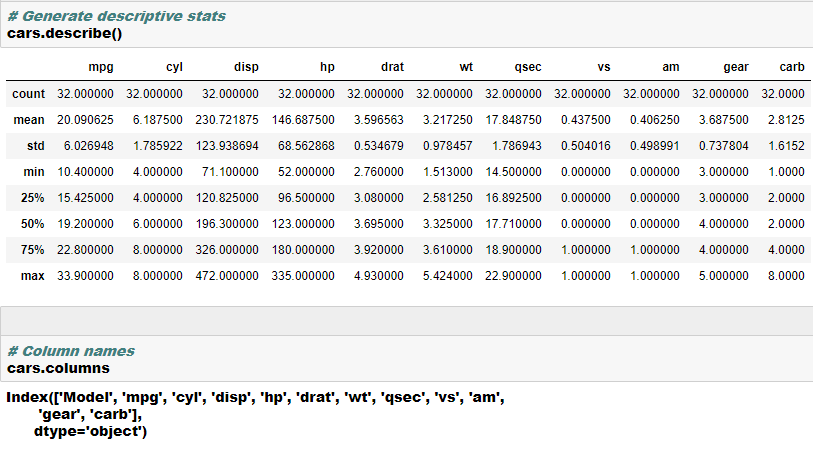Viewport: 813px width, 455px height.
Task: Click the vs column header
Action: [604, 67]
